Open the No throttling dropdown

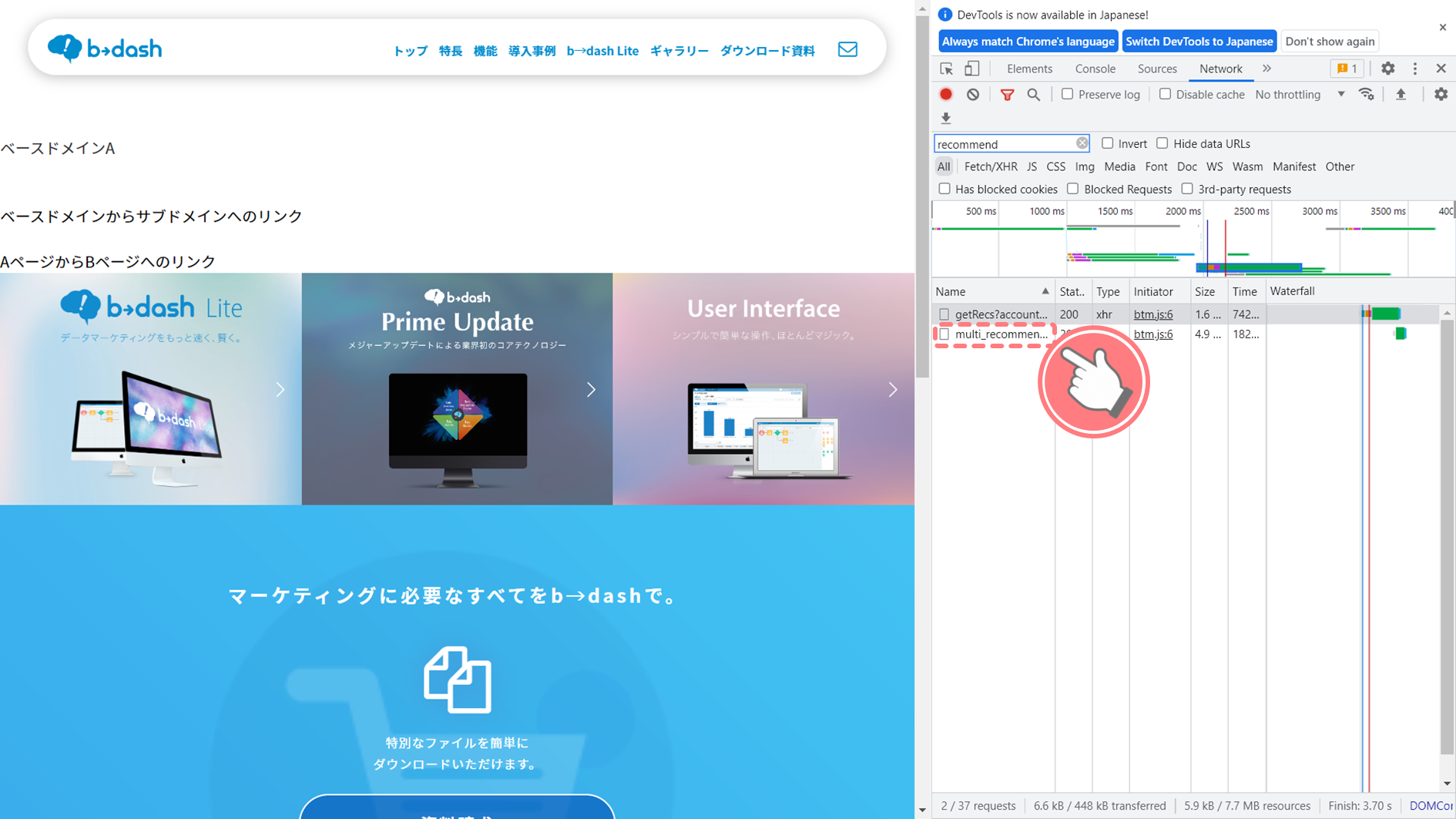tap(1300, 94)
